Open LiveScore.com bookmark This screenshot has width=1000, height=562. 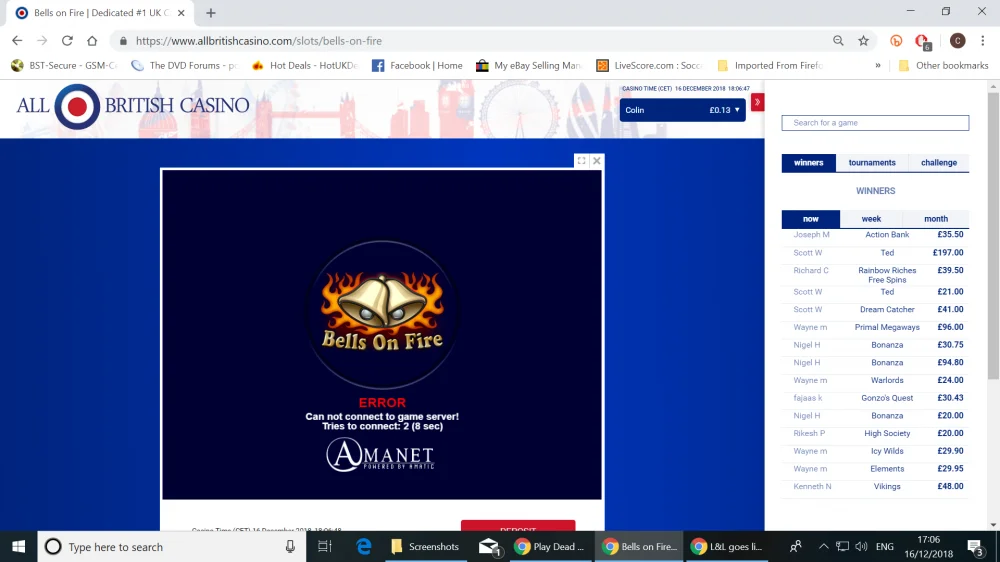coord(650,65)
